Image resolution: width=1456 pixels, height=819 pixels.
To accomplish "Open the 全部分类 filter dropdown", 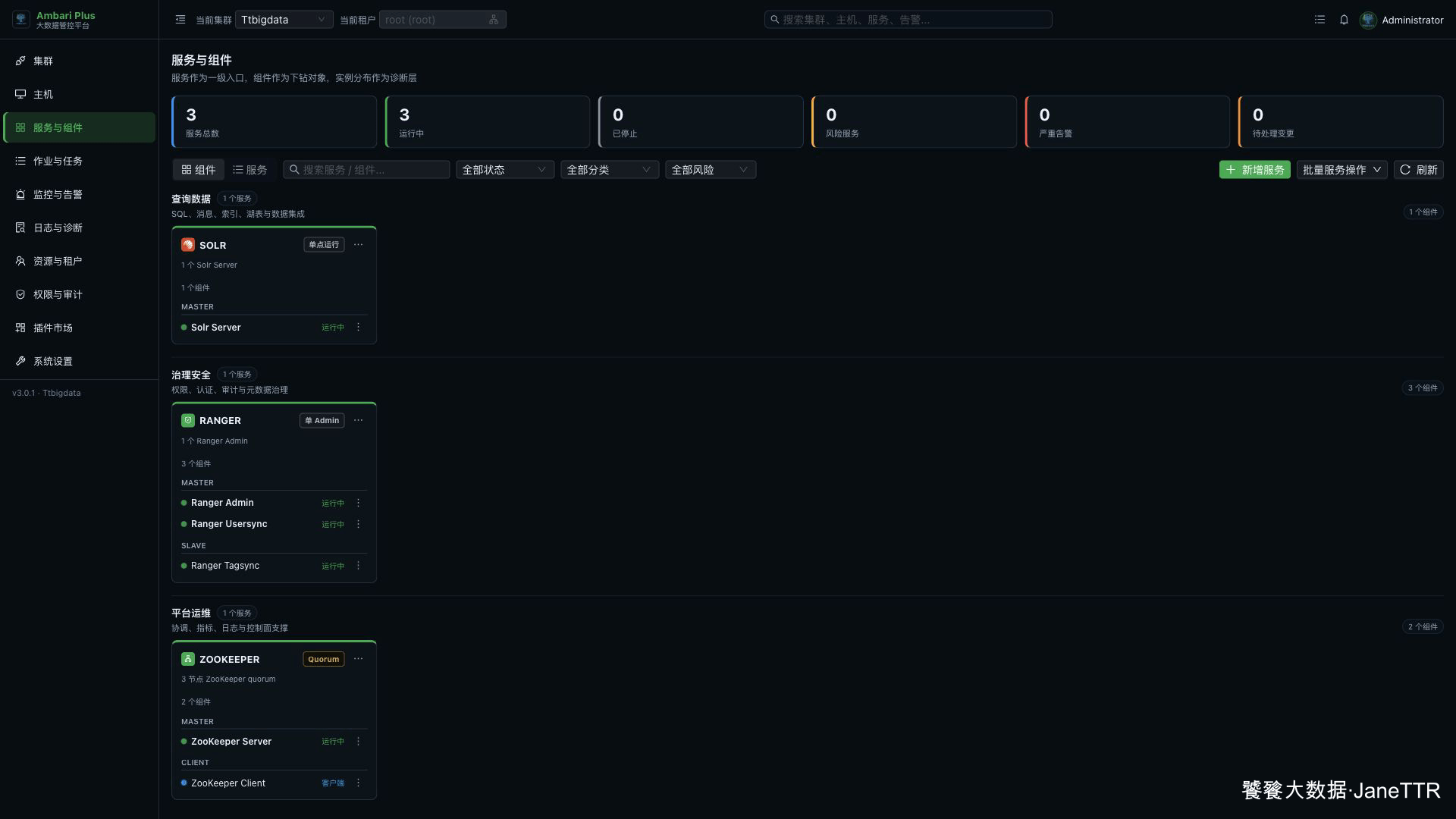I will pyautogui.click(x=609, y=170).
